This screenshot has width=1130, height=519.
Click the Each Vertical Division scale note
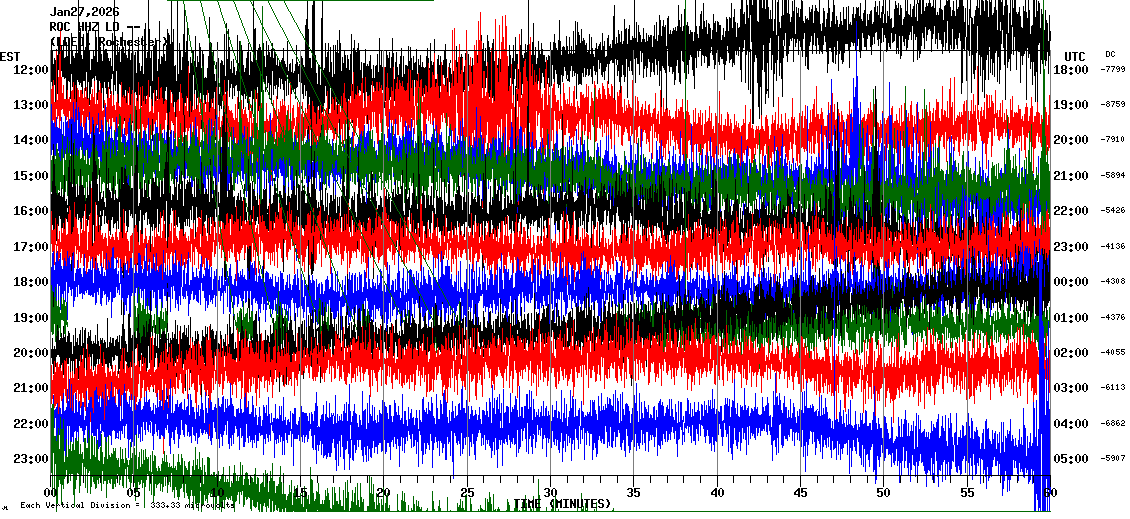click(125, 505)
